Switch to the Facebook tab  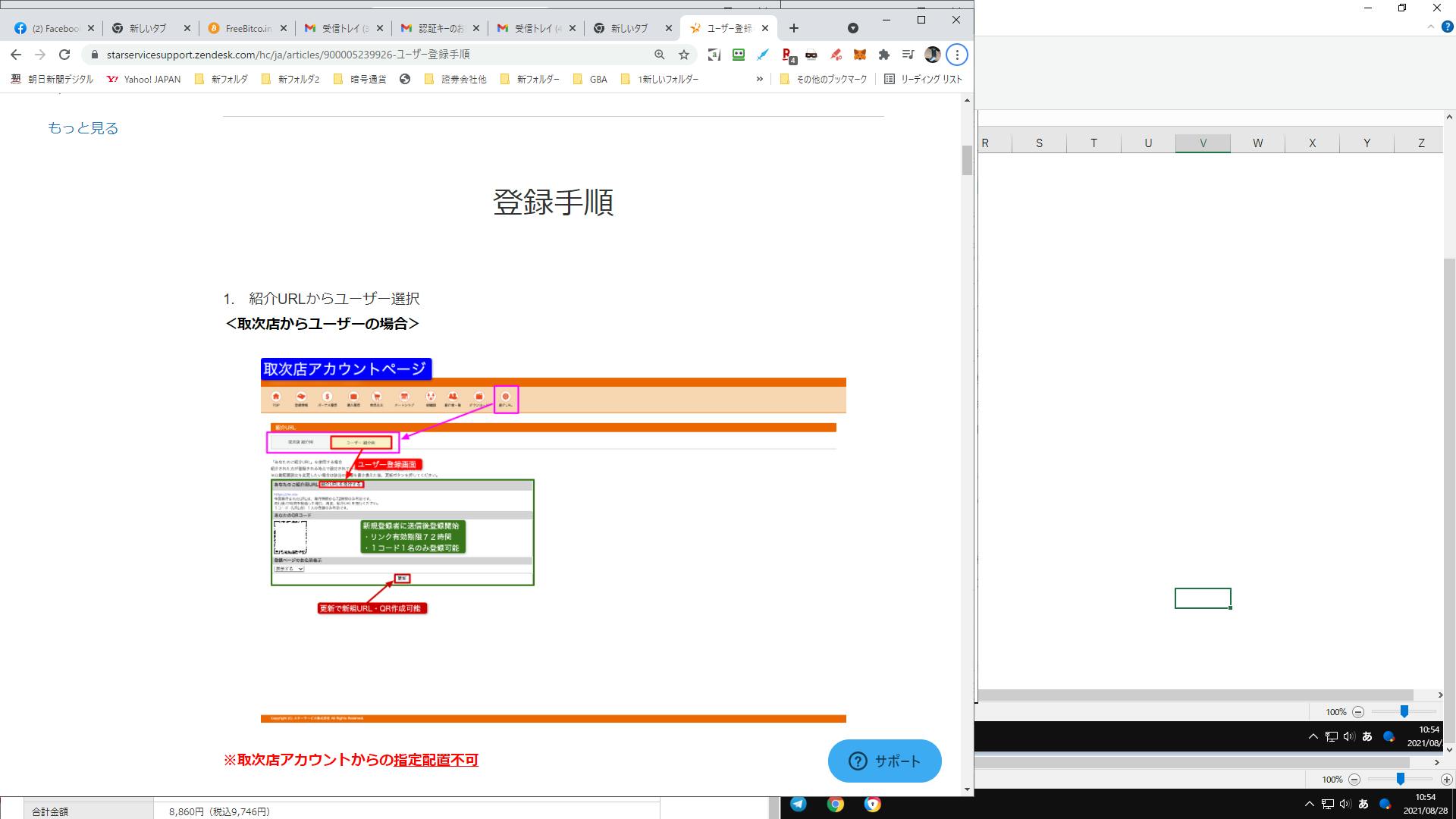(55, 28)
